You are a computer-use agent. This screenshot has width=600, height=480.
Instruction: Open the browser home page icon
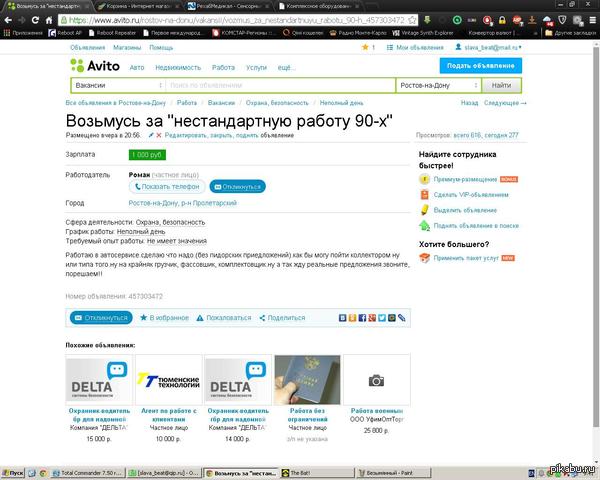pyautogui.click(x=49, y=20)
